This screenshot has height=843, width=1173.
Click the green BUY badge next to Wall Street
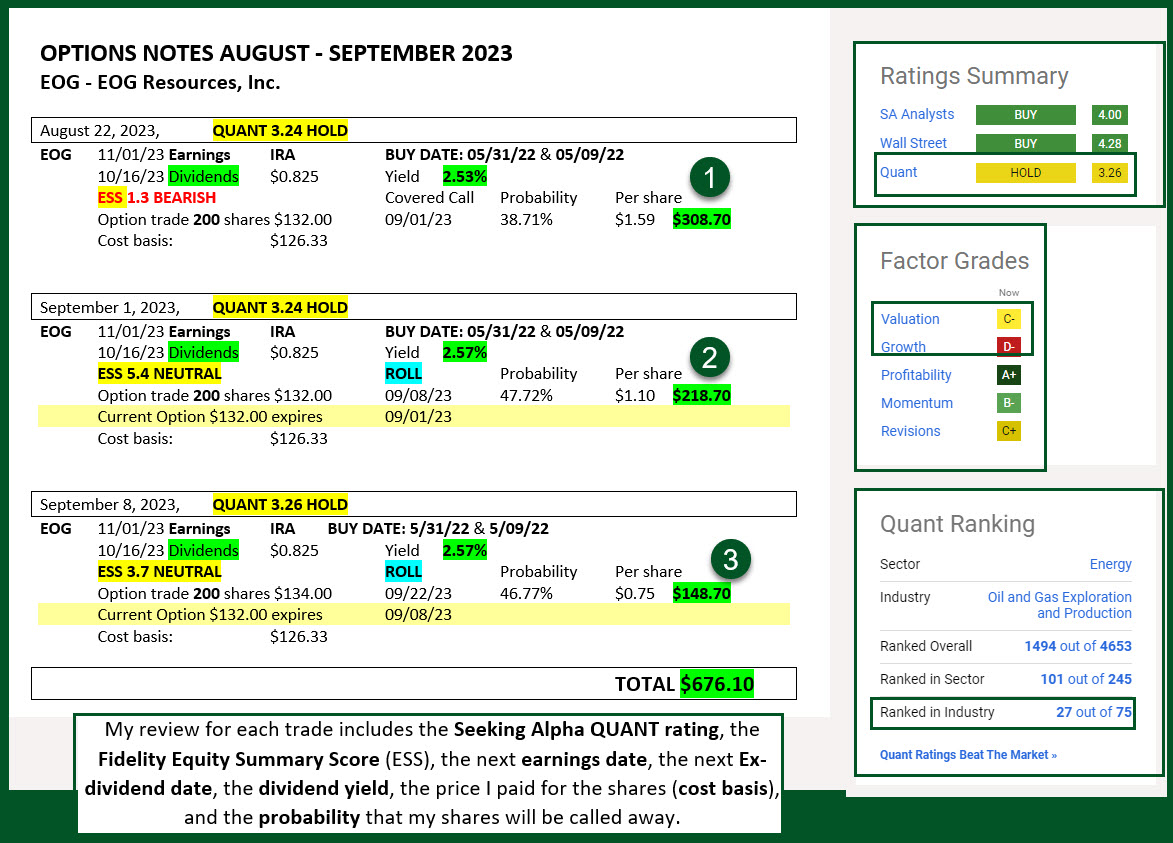point(1026,143)
